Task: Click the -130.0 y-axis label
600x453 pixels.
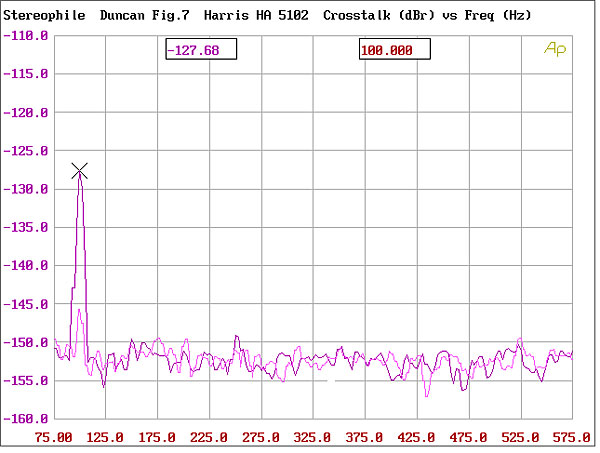Action: [26, 189]
